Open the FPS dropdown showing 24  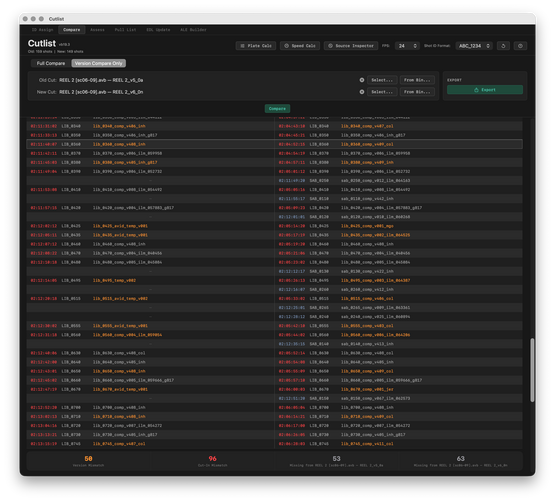[x=407, y=46]
